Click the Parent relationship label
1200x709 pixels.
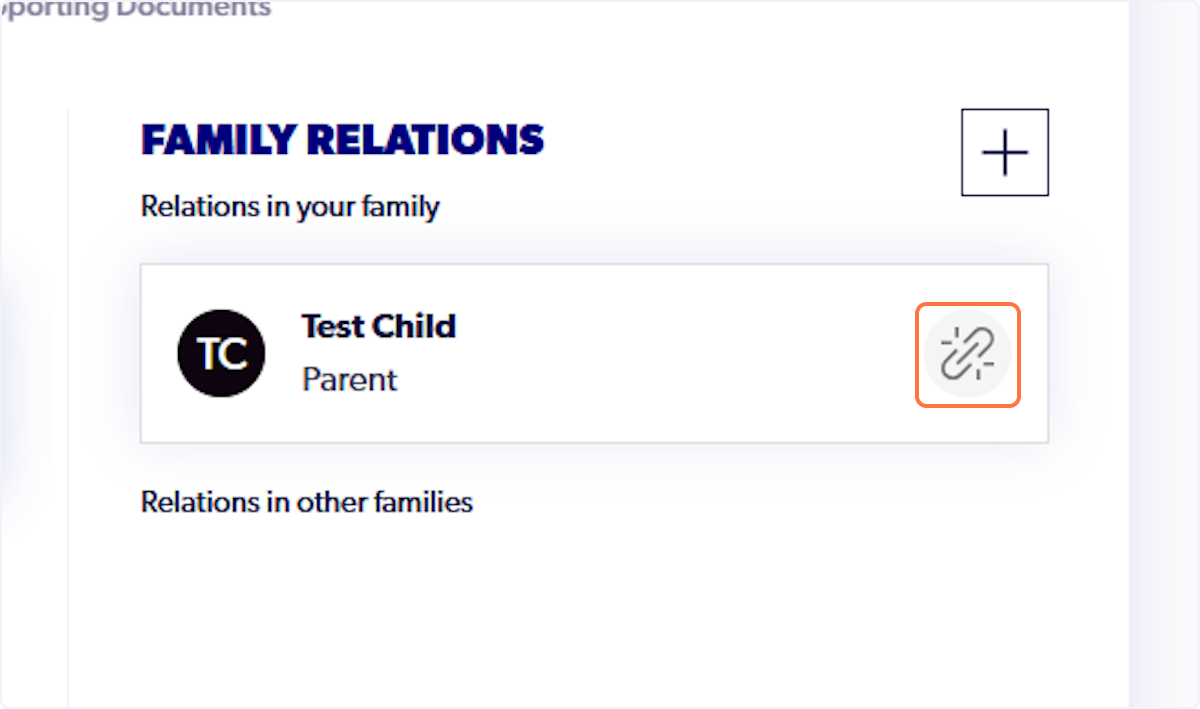tap(348, 381)
